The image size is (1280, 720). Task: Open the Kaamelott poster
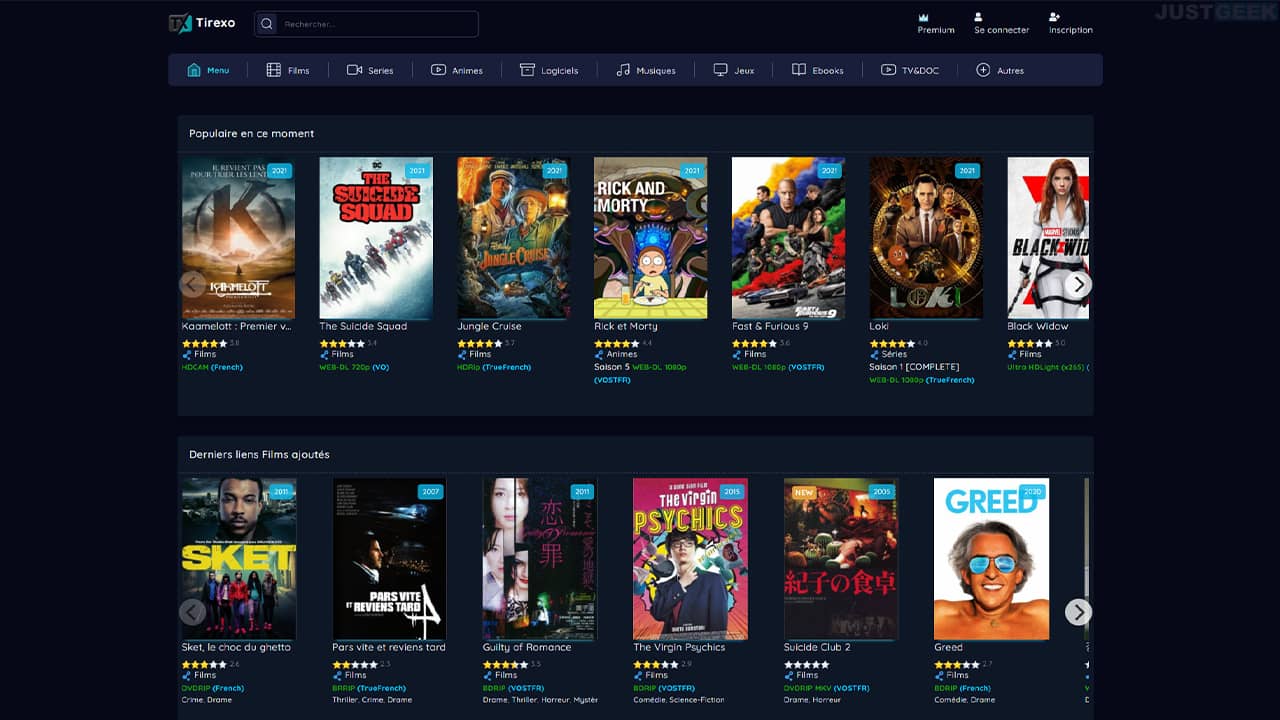click(x=238, y=238)
